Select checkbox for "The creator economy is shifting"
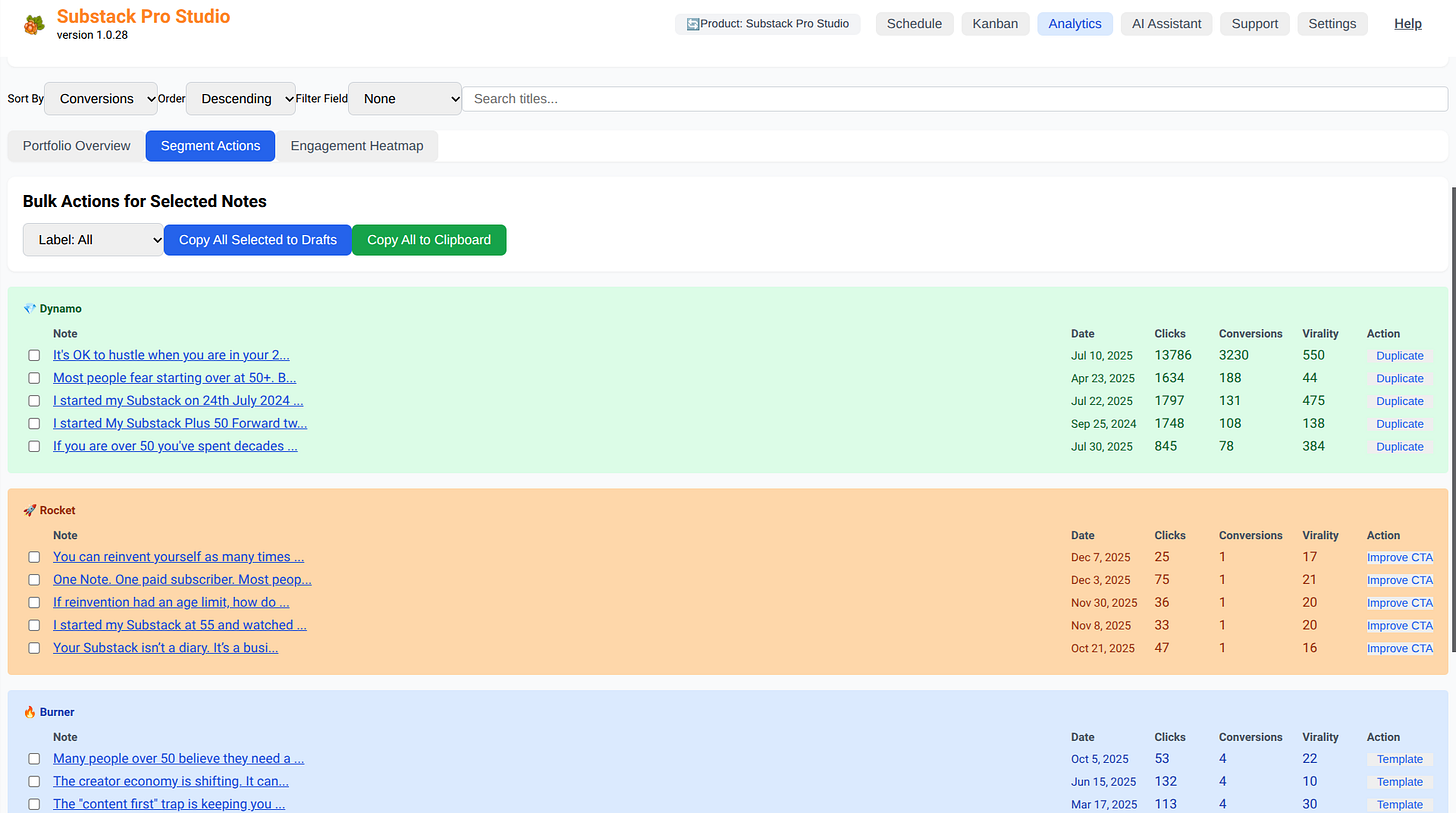1456x813 pixels. (34, 782)
